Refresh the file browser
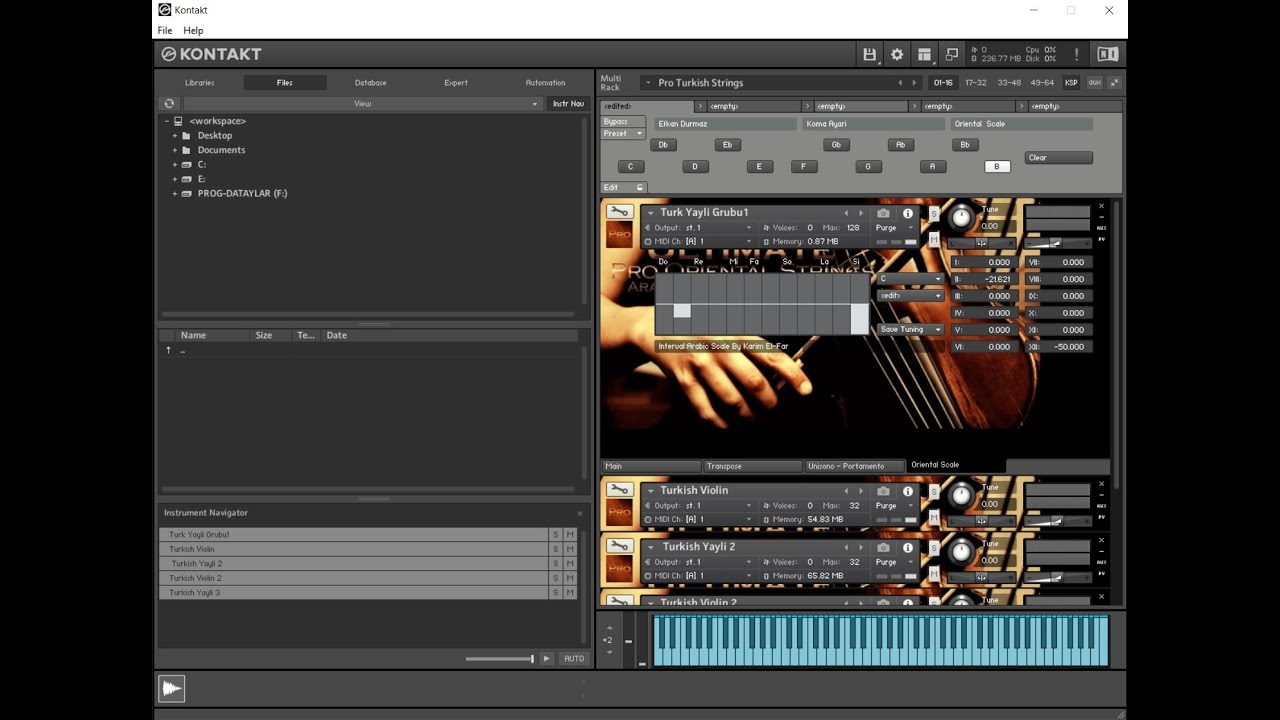The width and height of the screenshot is (1280, 720). click(169, 103)
